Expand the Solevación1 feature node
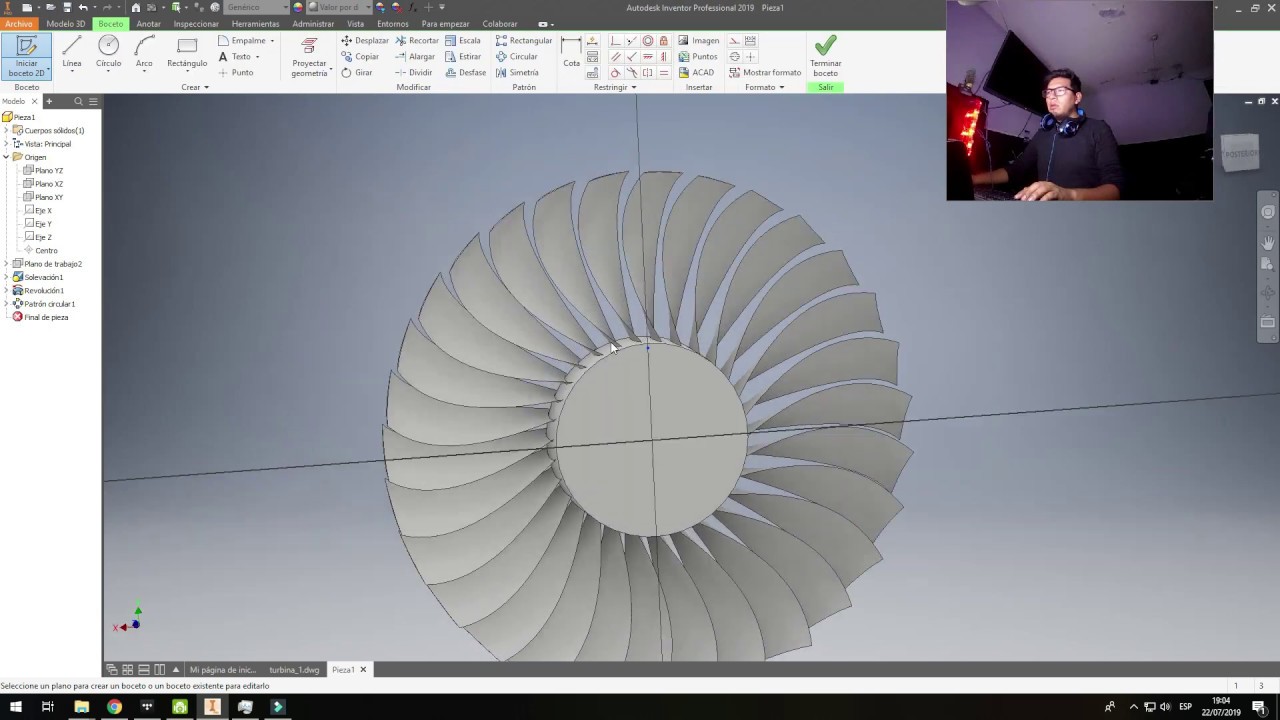The width and height of the screenshot is (1280, 720). point(6,277)
